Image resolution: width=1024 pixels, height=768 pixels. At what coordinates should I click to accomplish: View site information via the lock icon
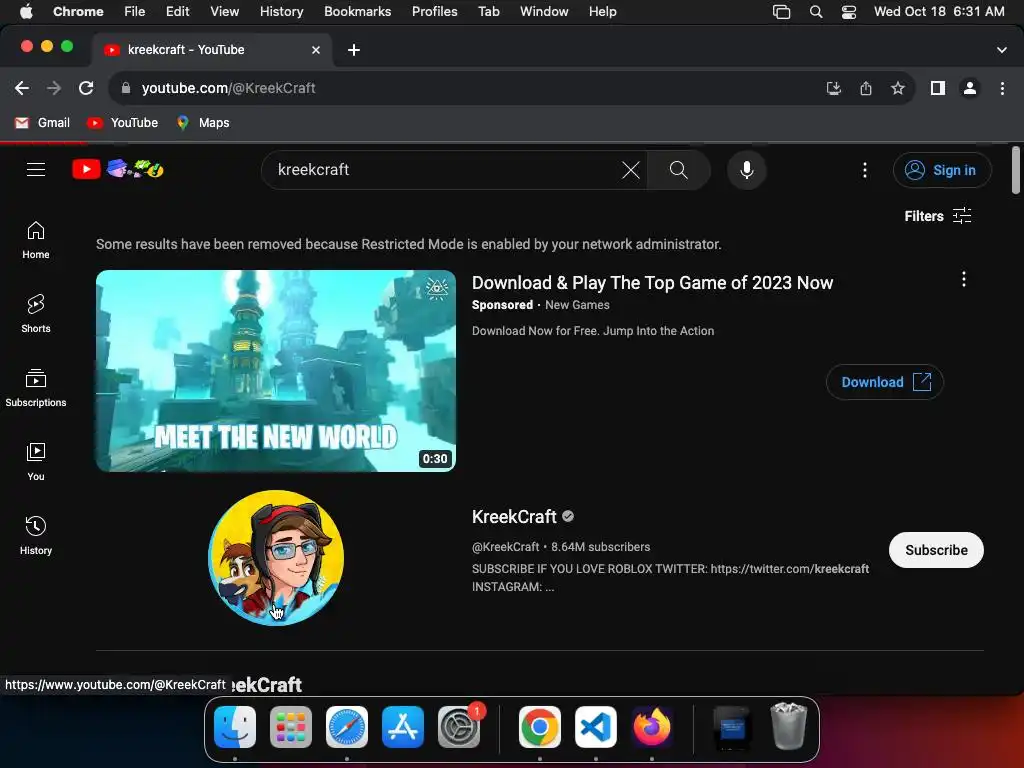click(126, 88)
